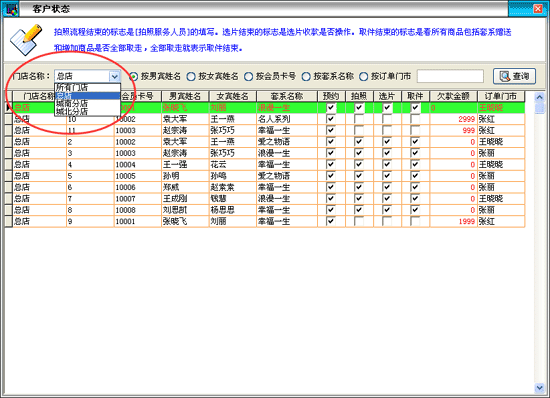Click the 男宾姓名 column header
The height and width of the screenshot is (398, 550).
pos(185,96)
